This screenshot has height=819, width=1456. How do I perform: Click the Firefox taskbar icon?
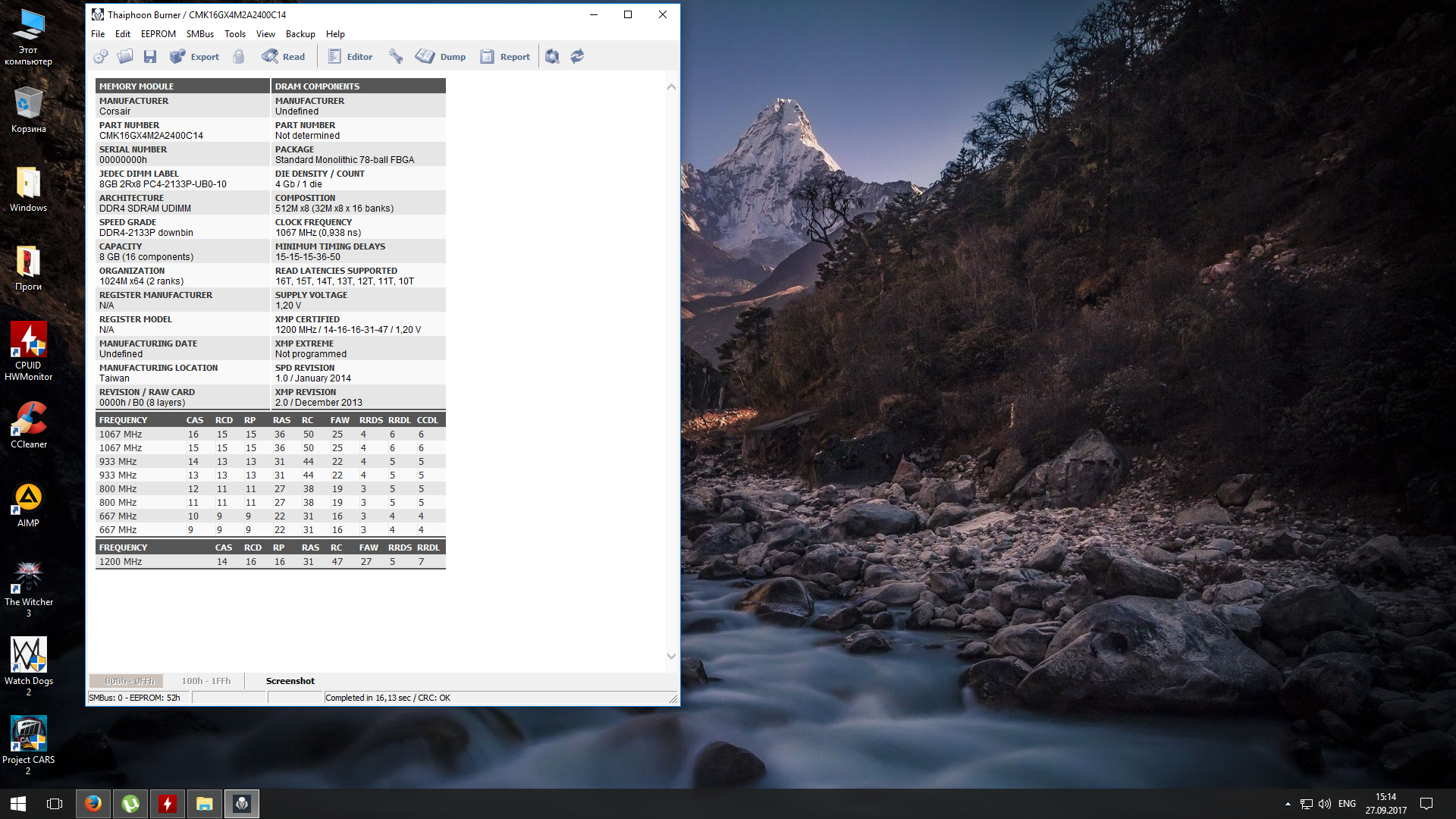tap(93, 804)
